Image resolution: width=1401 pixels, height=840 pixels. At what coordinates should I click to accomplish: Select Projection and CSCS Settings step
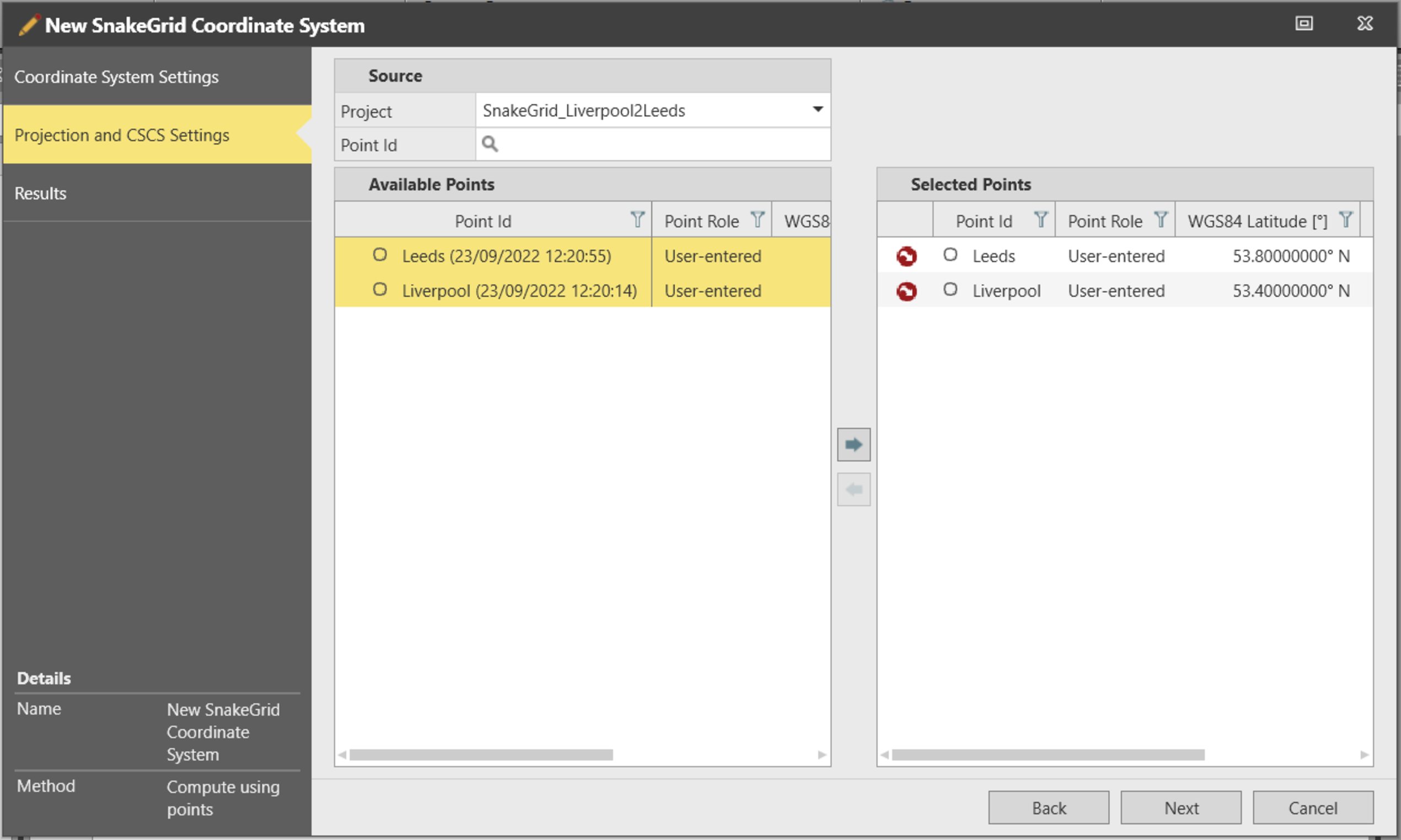(157, 134)
